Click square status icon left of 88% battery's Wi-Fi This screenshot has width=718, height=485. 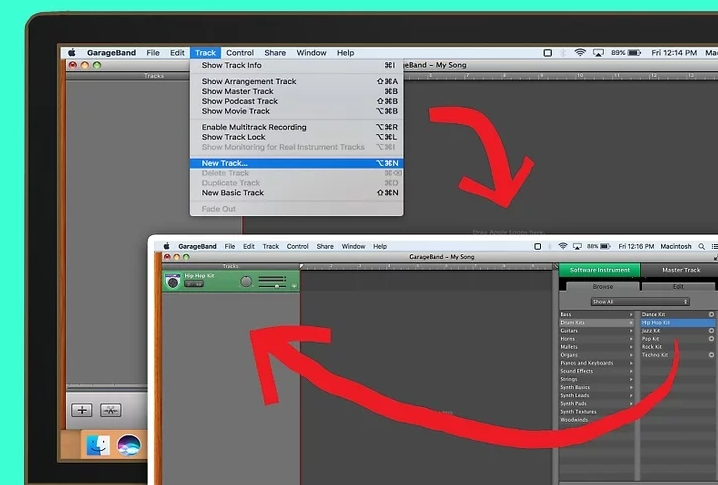tap(538, 246)
